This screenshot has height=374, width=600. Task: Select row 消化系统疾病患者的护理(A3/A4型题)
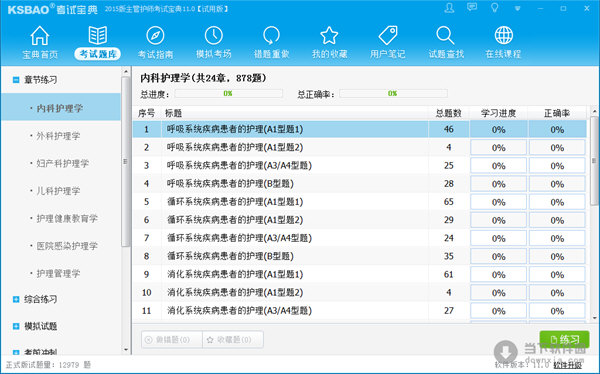pos(360,310)
